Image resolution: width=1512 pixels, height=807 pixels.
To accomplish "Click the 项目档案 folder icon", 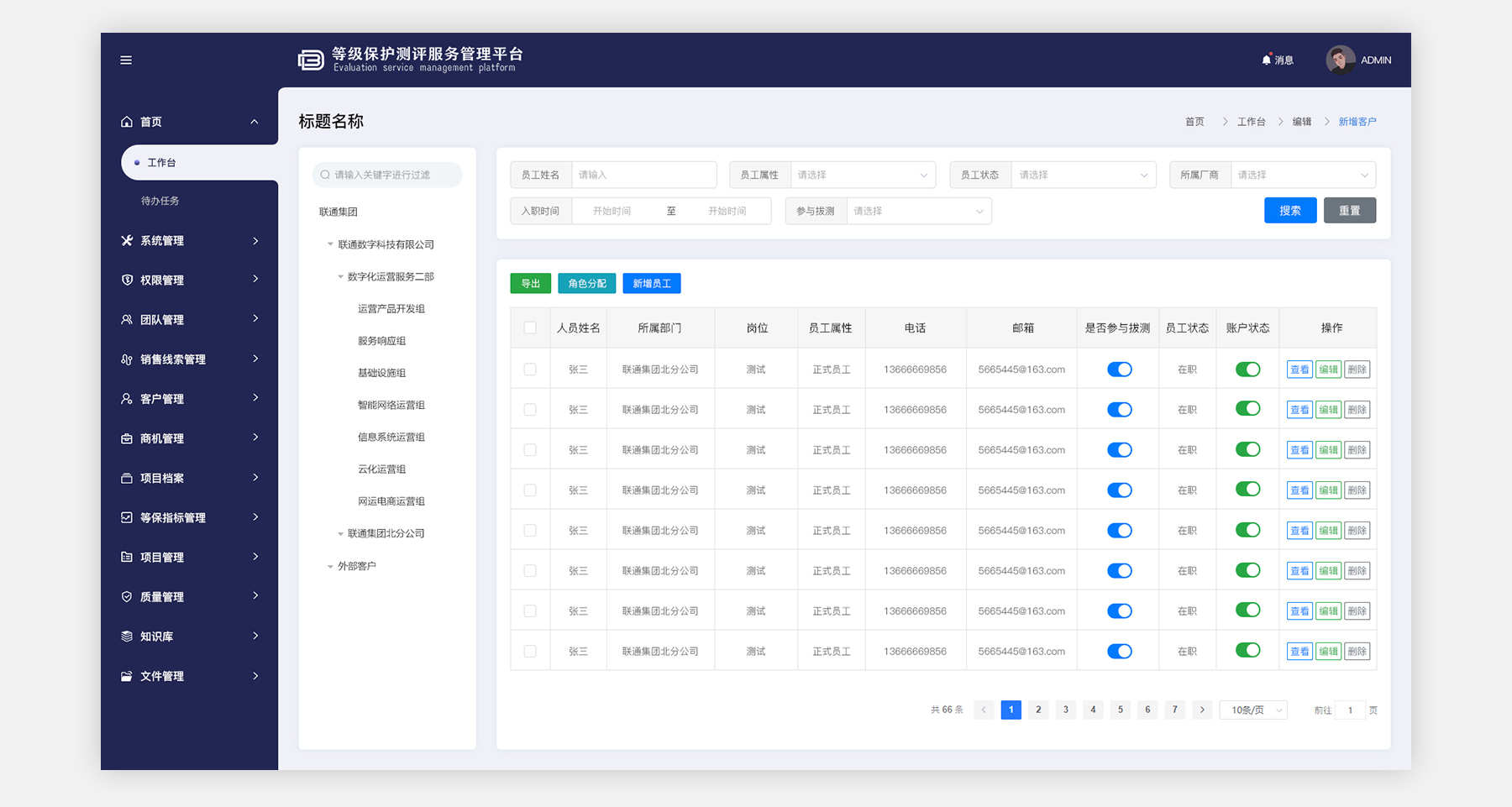I will 127,478.
